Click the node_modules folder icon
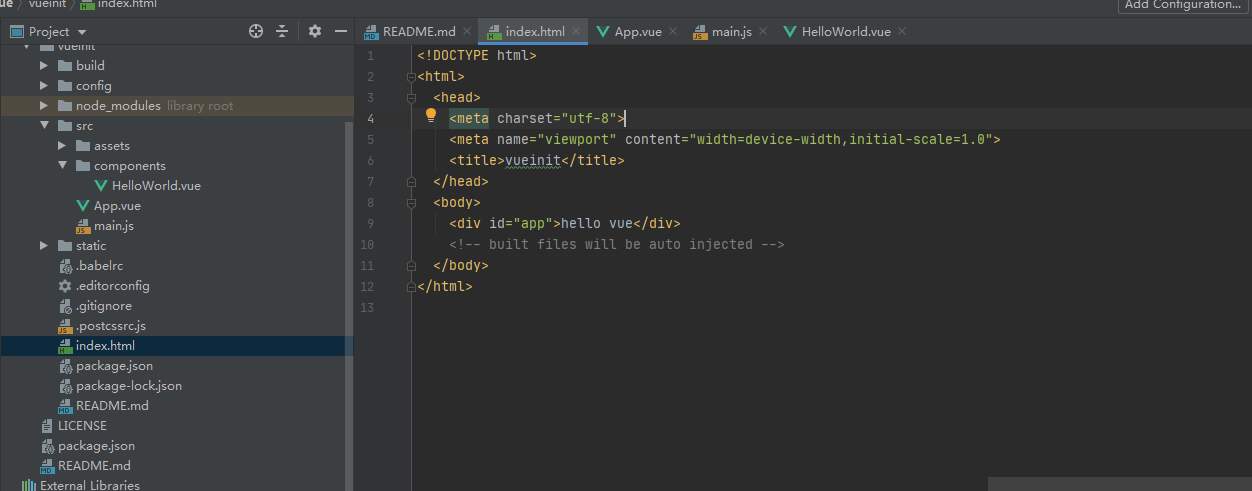The width and height of the screenshot is (1252, 491). point(65,106)
